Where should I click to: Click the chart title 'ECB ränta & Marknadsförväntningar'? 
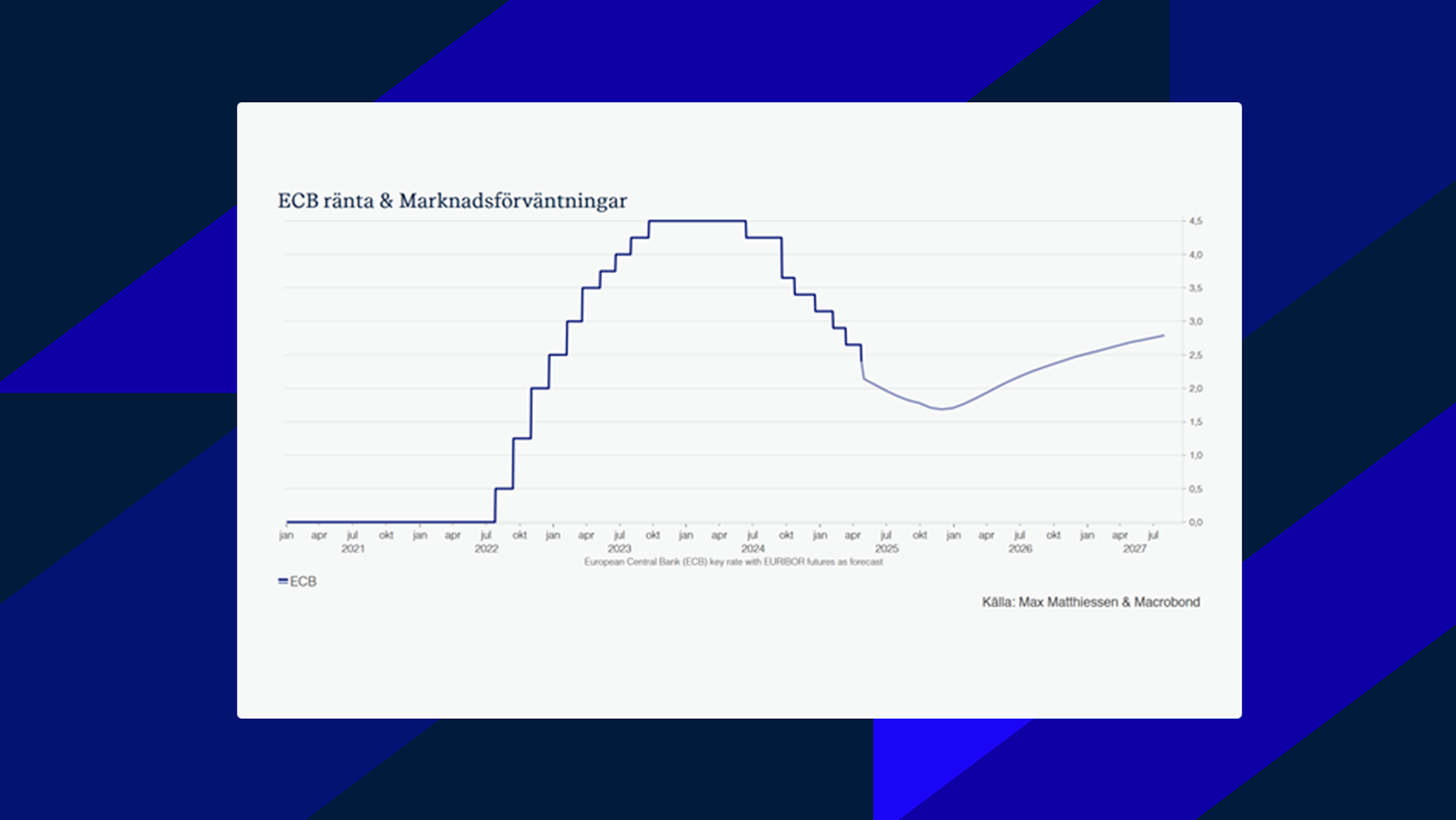[x=452, y=201]
